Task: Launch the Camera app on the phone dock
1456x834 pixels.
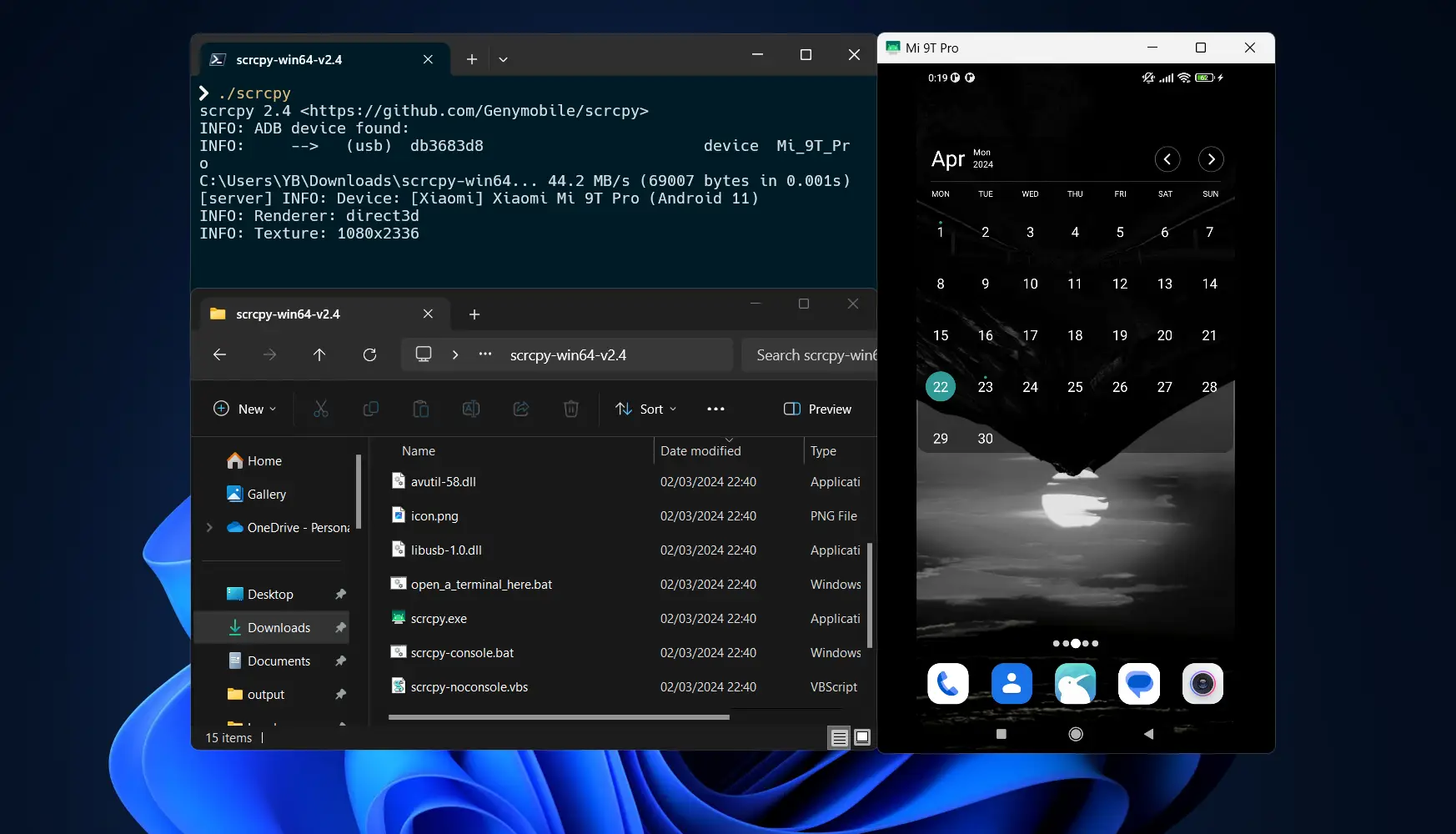Action: pyautogui.click(x=1202, y=684)
